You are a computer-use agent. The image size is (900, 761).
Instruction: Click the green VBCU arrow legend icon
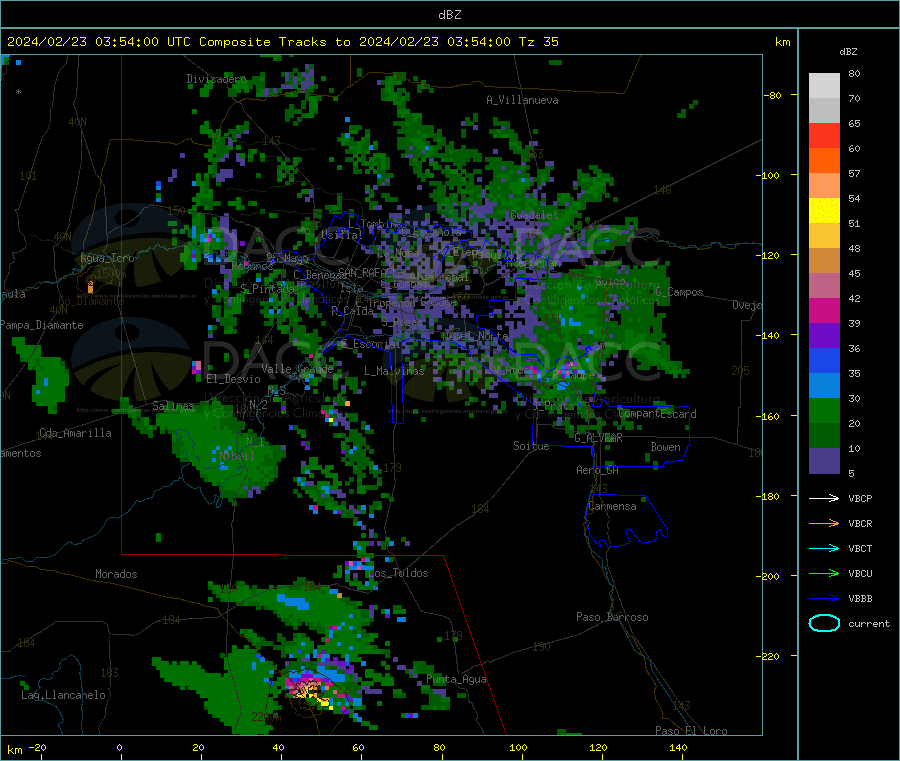(x=824, y=573)
